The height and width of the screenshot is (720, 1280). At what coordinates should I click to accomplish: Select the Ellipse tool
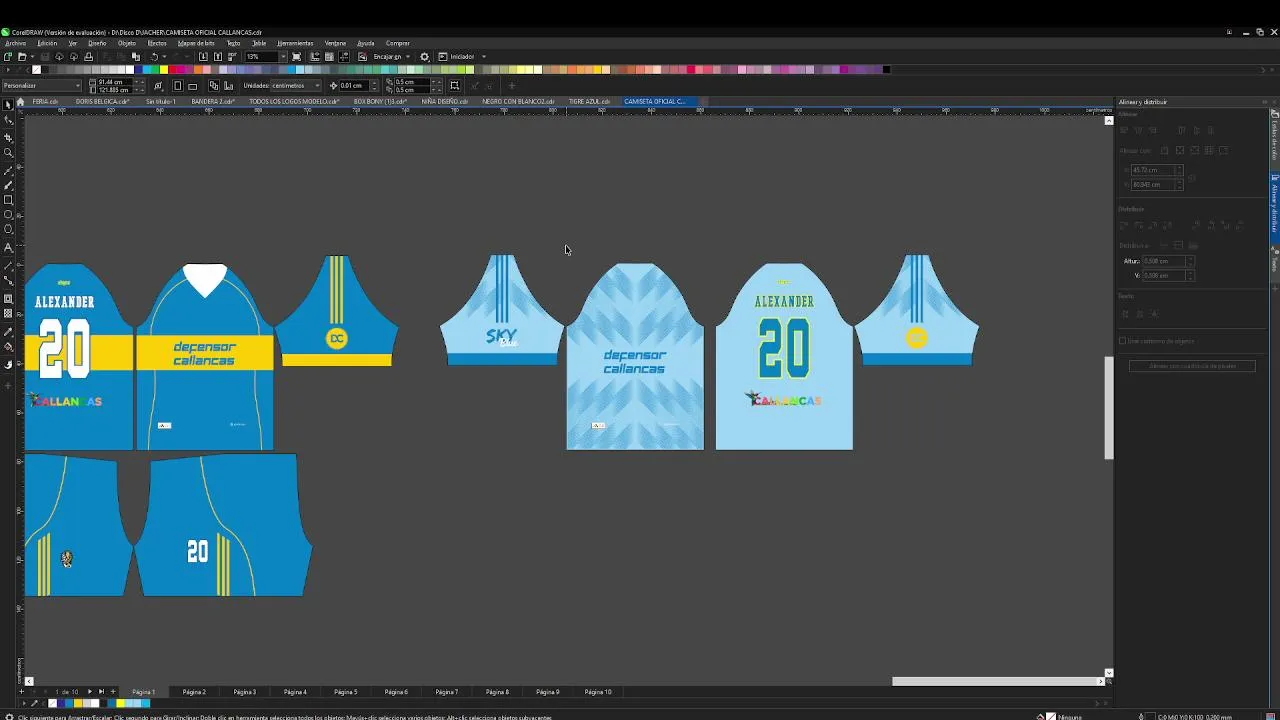click(x=9, y=215)
